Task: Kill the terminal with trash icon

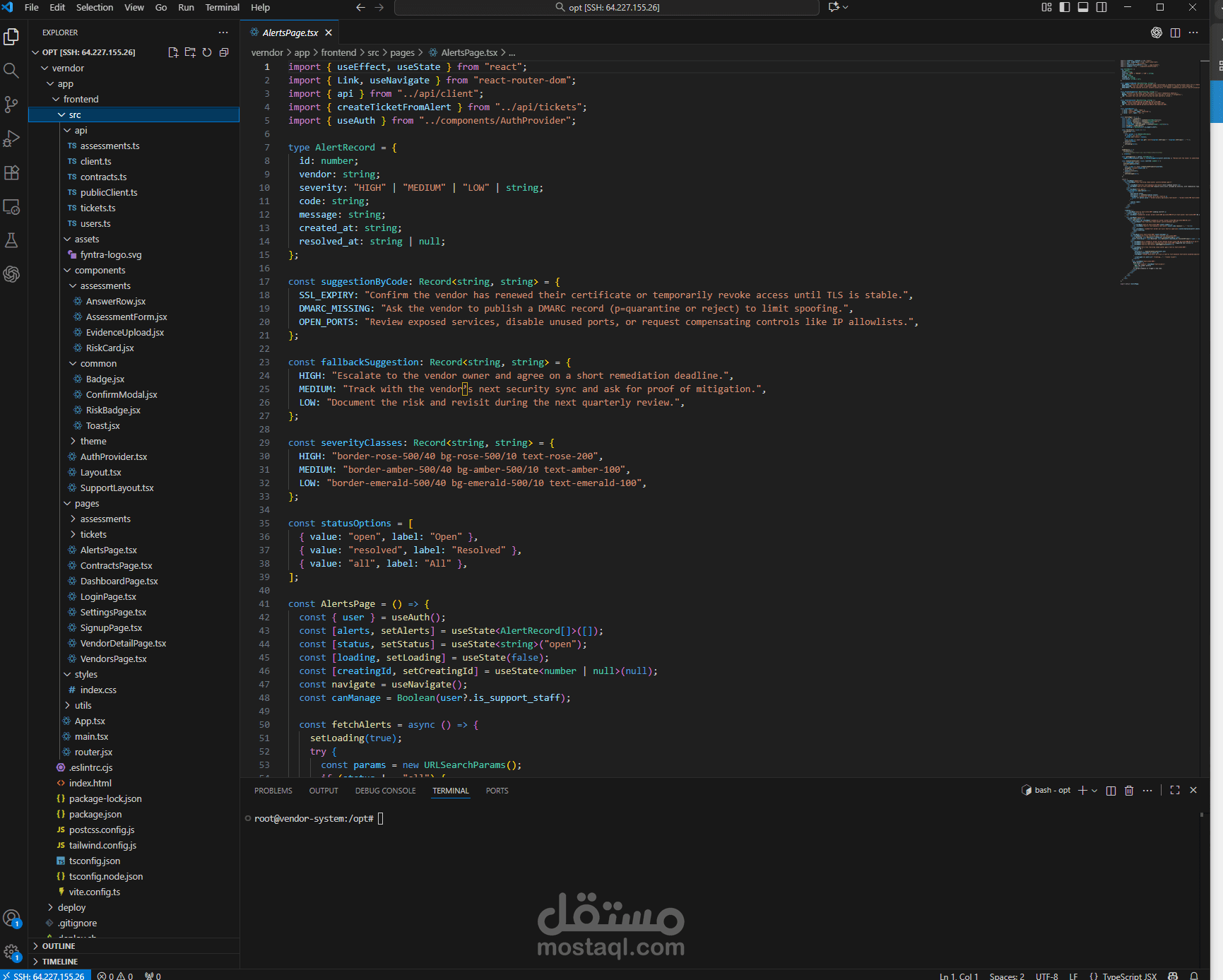Action: (1129, 791)
